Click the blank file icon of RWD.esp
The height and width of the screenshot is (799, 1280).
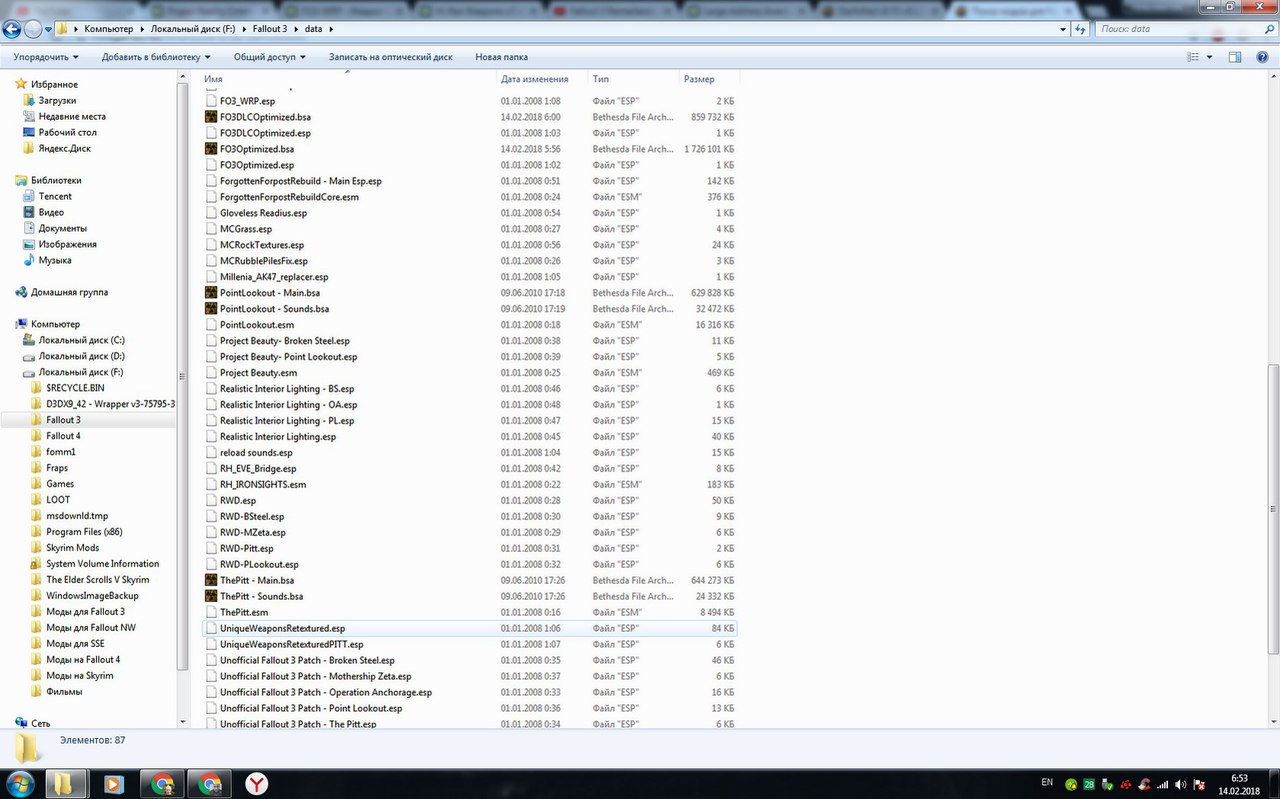click(x=211, y=500)
